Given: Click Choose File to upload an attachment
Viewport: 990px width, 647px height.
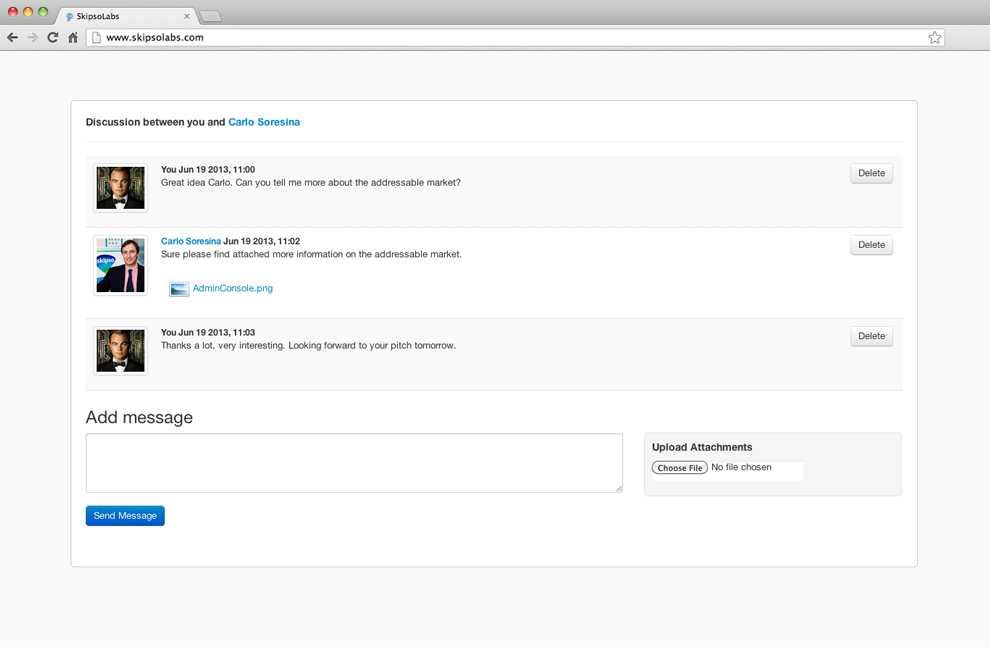Looking at the screenshot, I should click(679, 468).
